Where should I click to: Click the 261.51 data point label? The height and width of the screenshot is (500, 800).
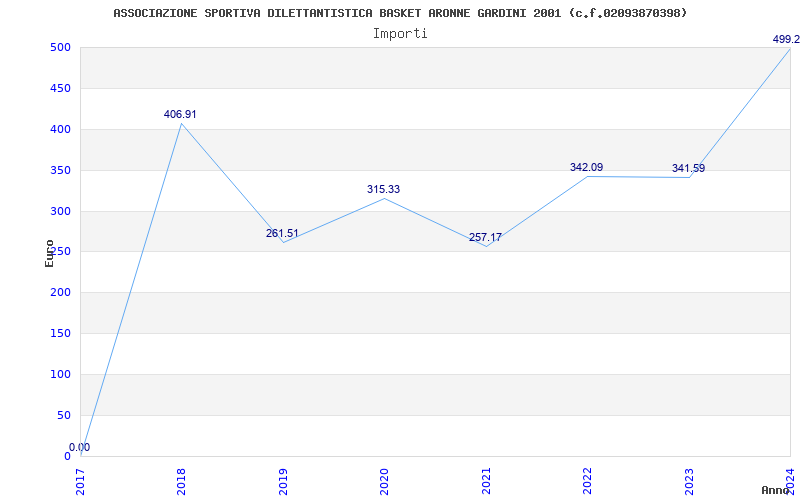282,233
